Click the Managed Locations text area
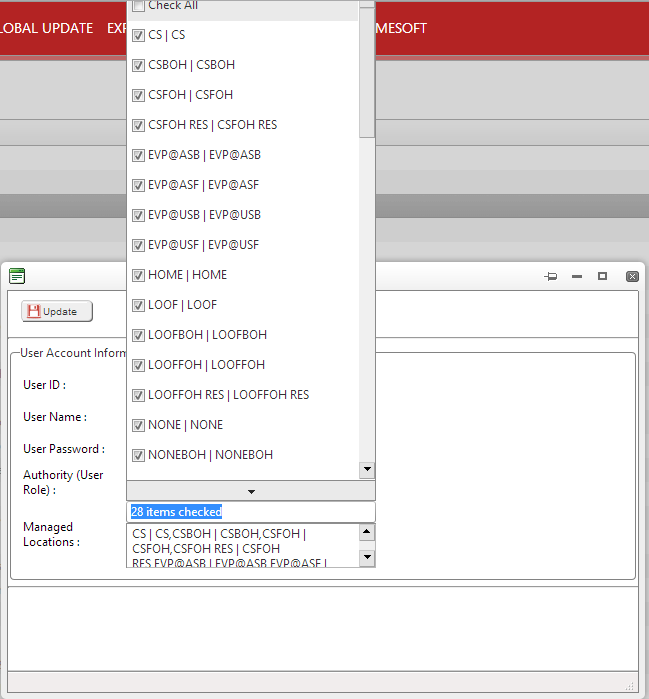 [243, 545]
